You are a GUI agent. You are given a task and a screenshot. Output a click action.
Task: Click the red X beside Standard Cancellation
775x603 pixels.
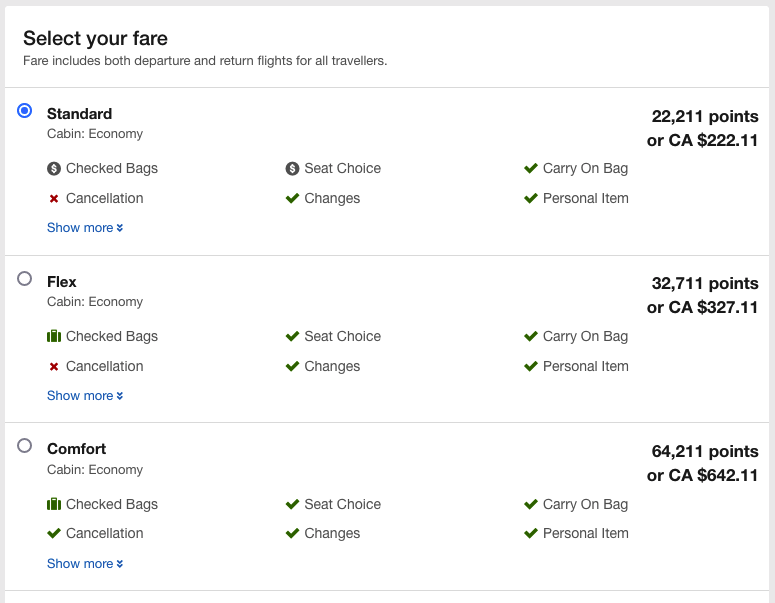[x=54, y=199]
